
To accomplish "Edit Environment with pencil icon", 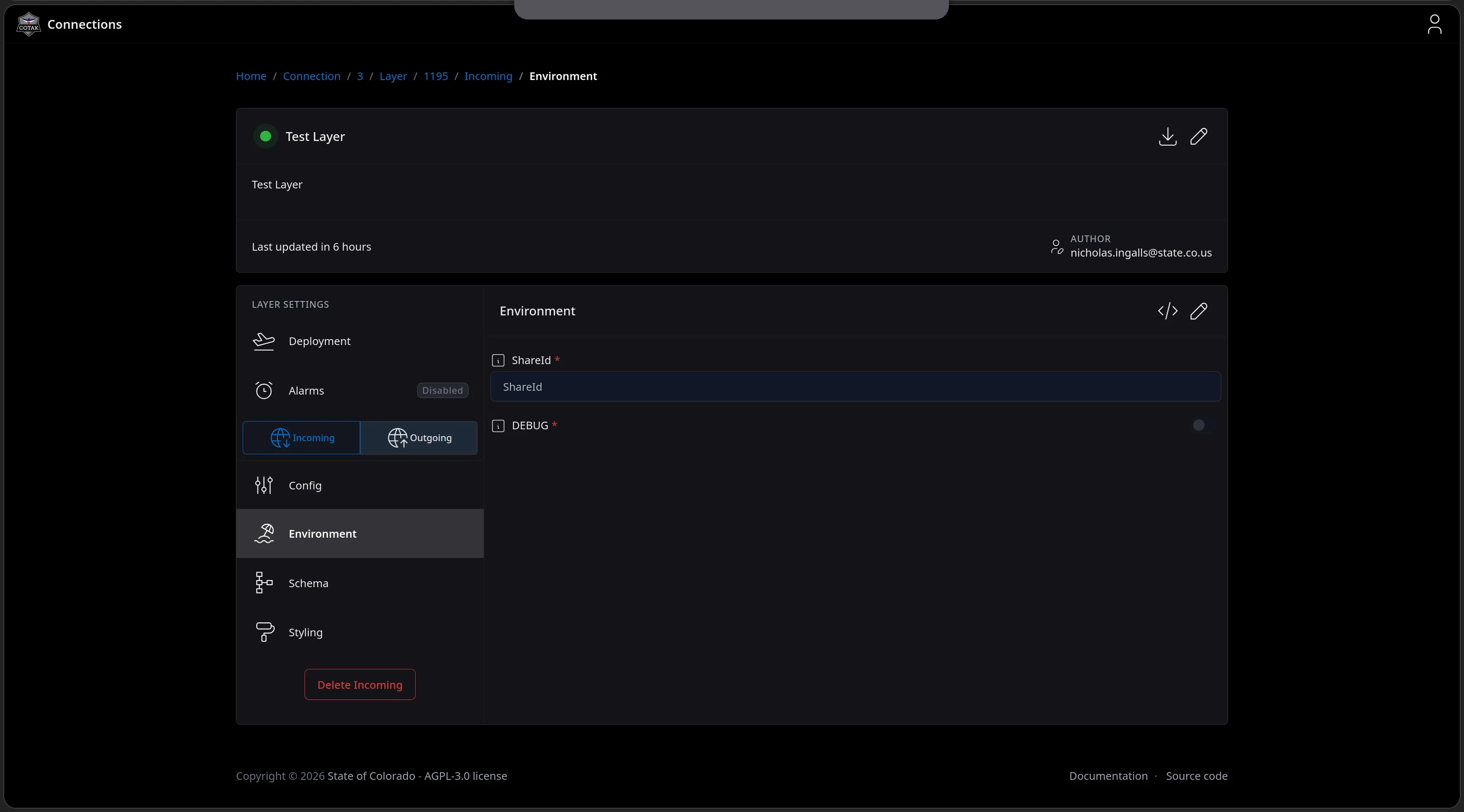I will click(1198, 311).
